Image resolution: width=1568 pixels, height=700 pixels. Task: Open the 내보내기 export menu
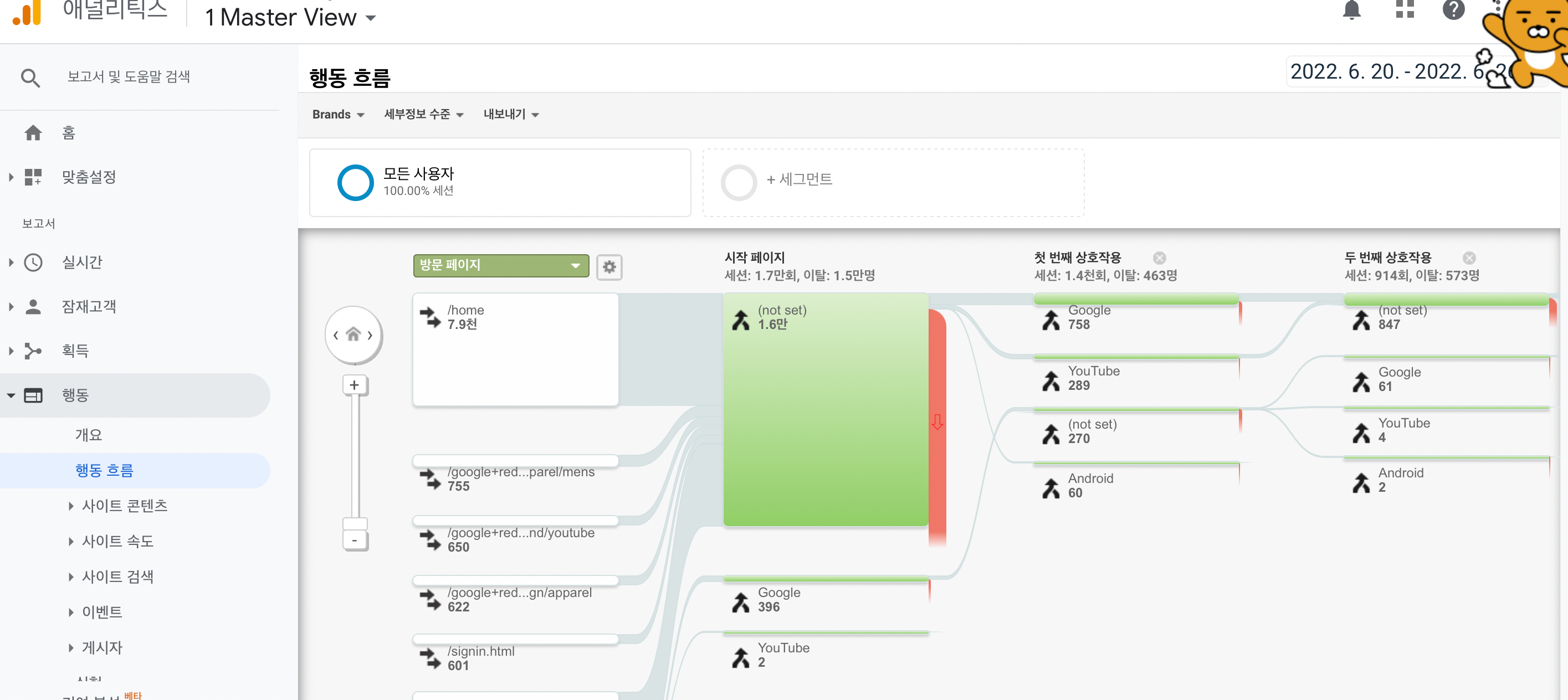pos(511,114)
